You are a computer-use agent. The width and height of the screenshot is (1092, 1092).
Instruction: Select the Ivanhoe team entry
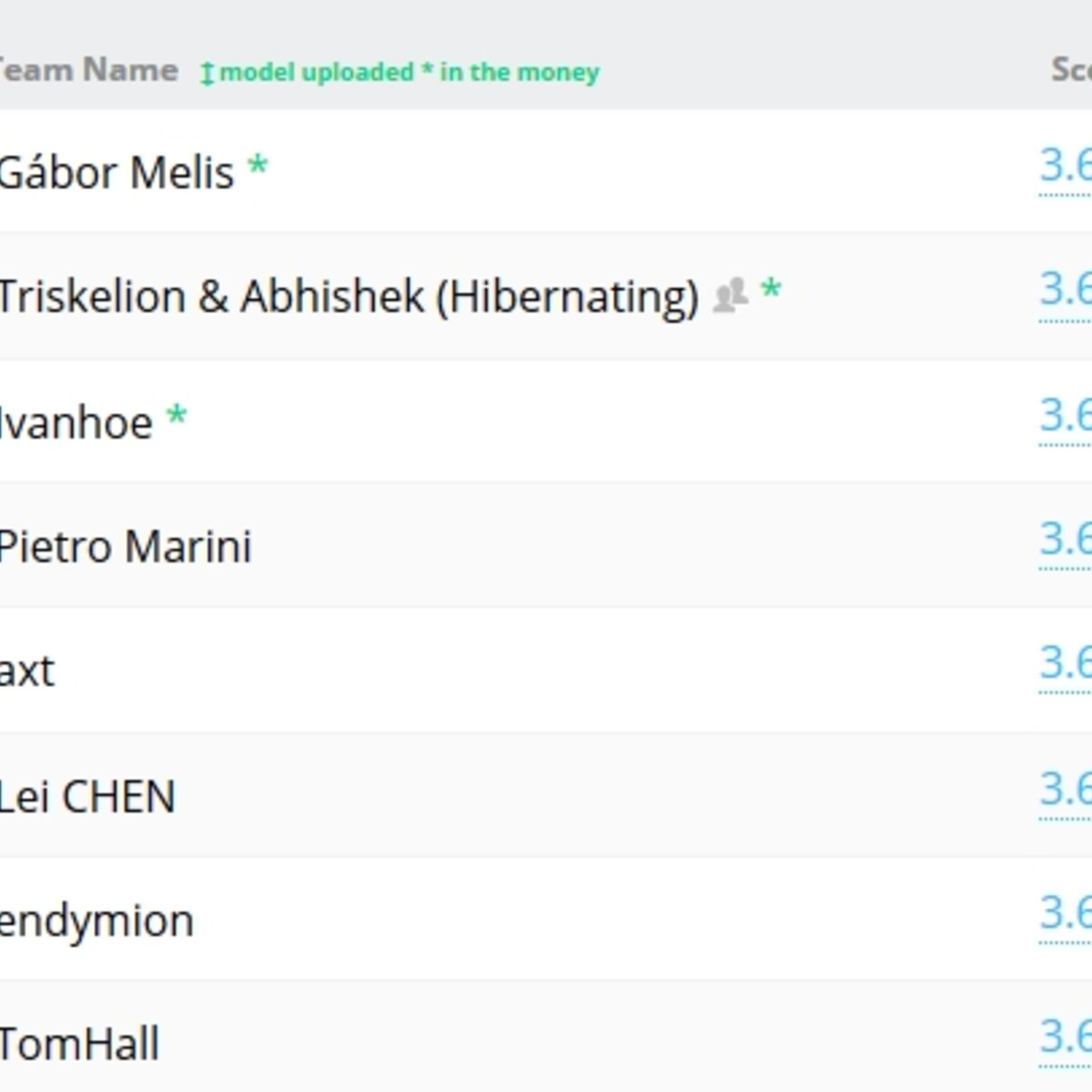[76, 423]
